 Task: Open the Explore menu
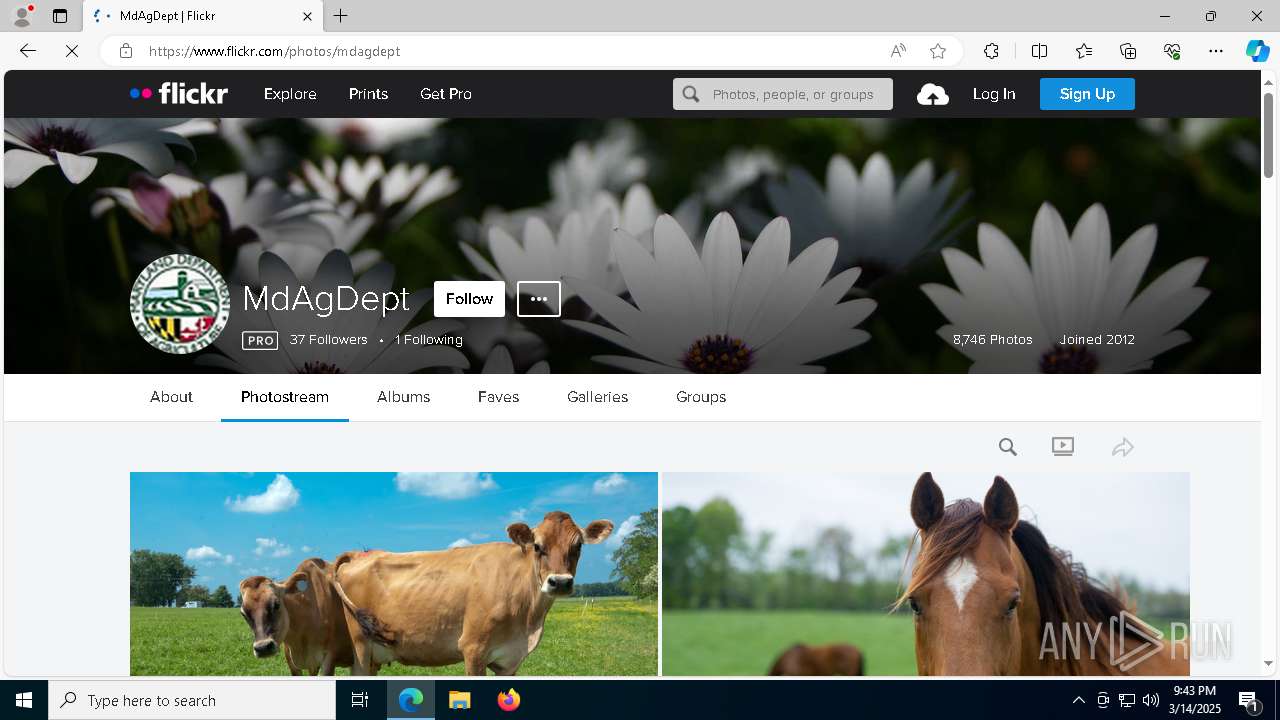[290, 94]
